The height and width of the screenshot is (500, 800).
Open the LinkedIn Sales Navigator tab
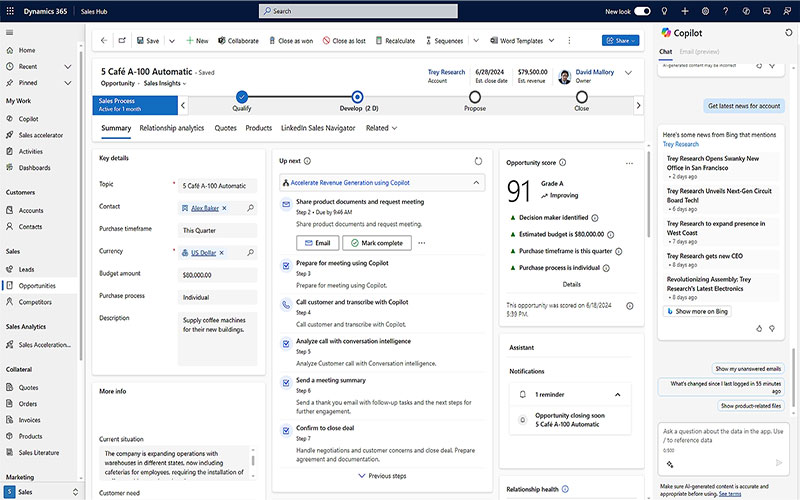click(318, 128)
